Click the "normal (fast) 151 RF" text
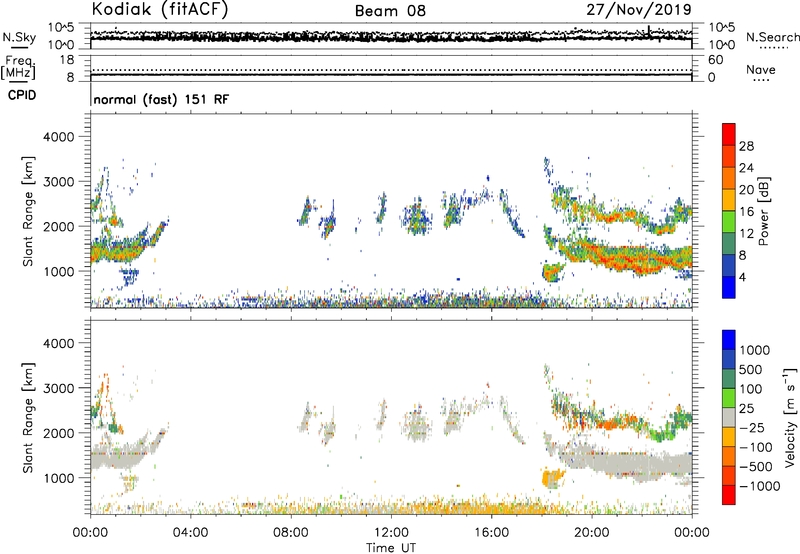 (x=161, y=99)
